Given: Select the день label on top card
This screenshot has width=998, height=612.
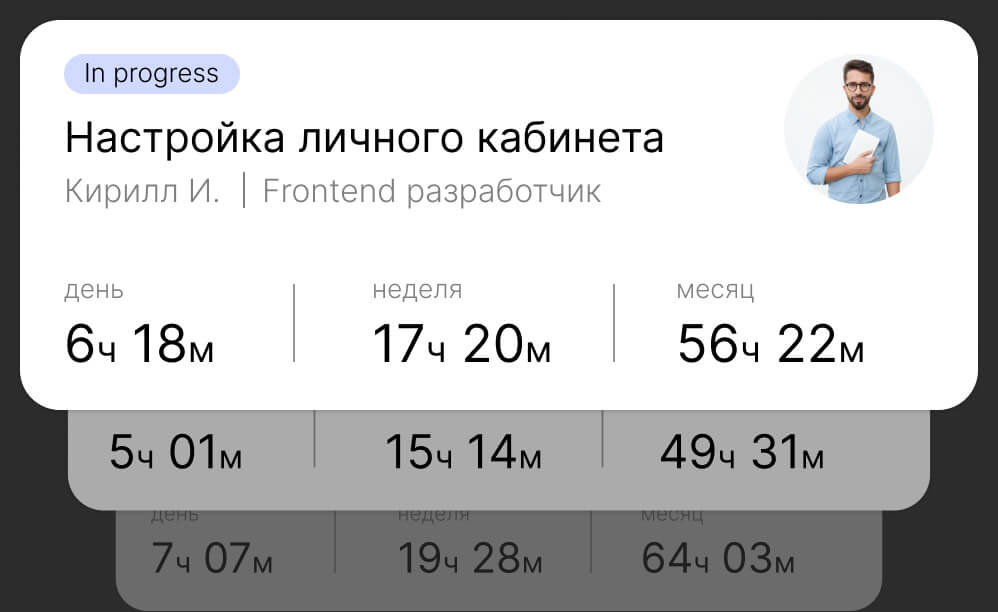Looking at the screenshot, I should [x=94, y=290].
